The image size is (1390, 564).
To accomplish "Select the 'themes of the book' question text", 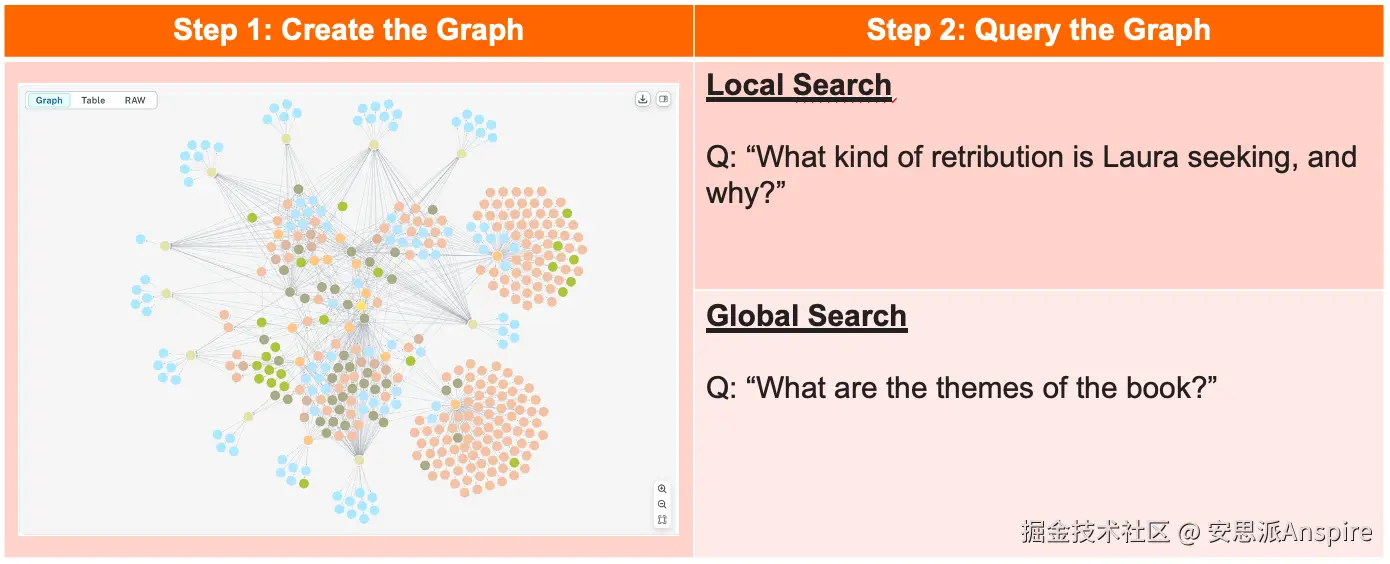I will (x=962, y=387).
